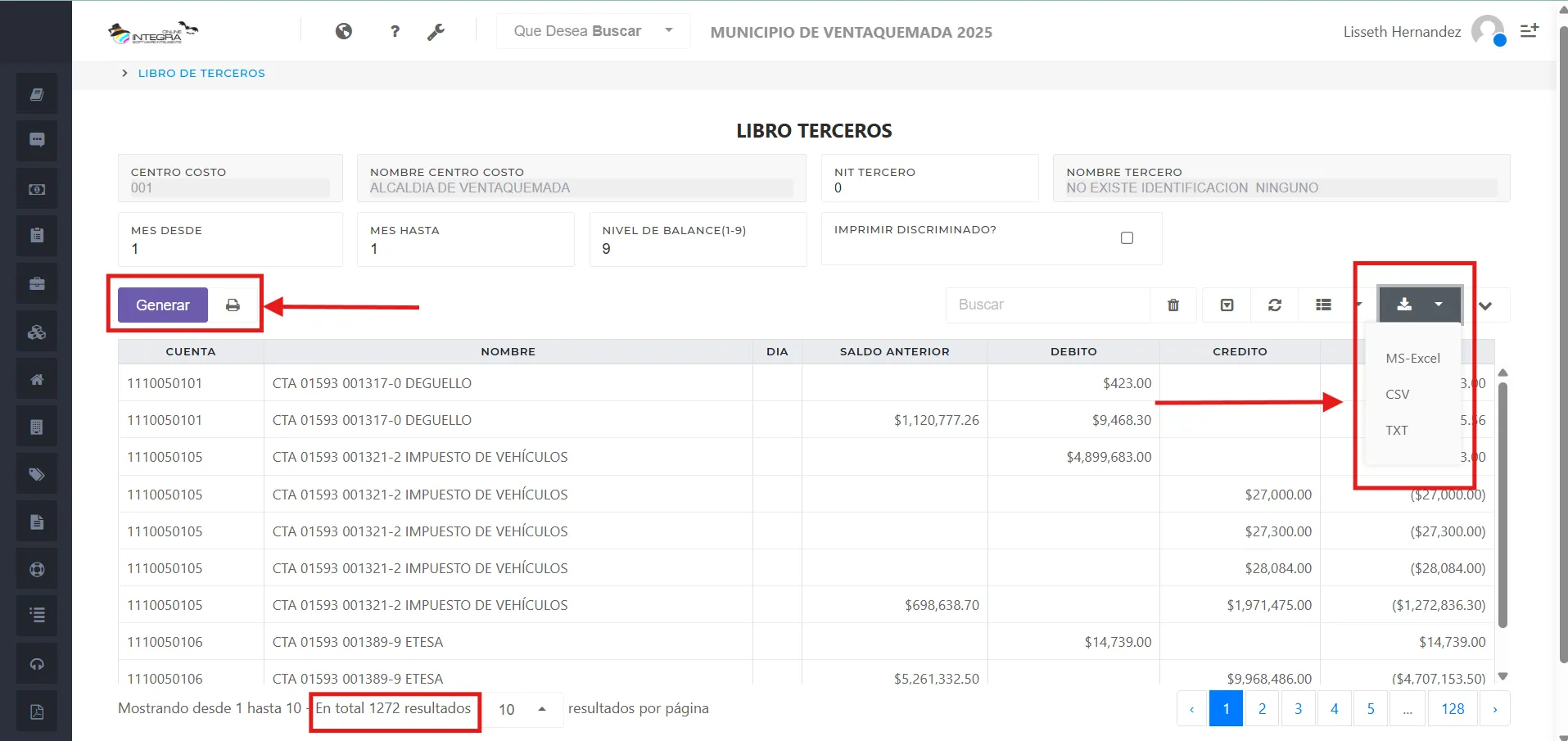Expand the export format dropdown arrow
1568x741 pixels.
(x=1439, y=305)
